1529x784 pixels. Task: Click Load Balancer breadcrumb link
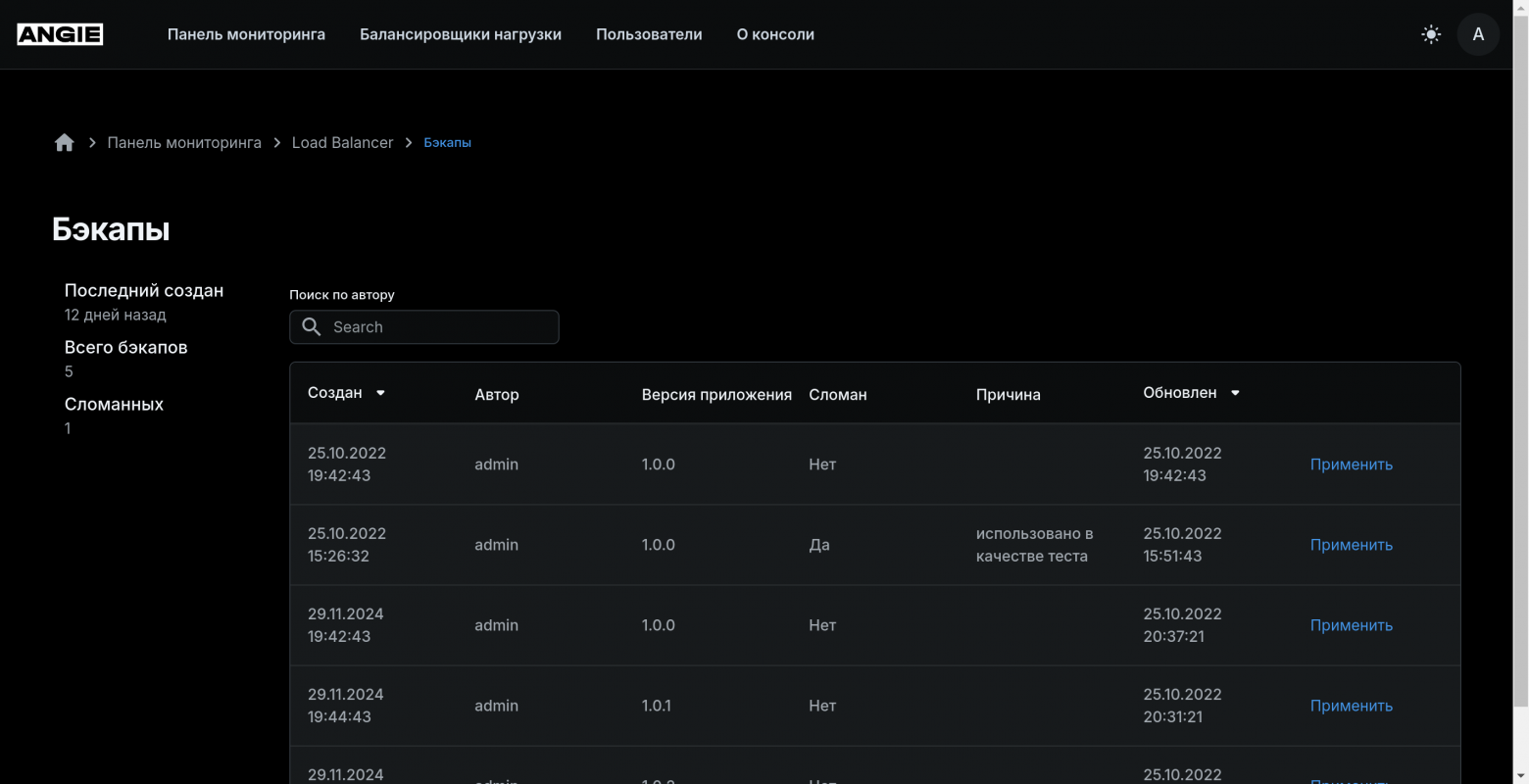[x=342, y=143]
